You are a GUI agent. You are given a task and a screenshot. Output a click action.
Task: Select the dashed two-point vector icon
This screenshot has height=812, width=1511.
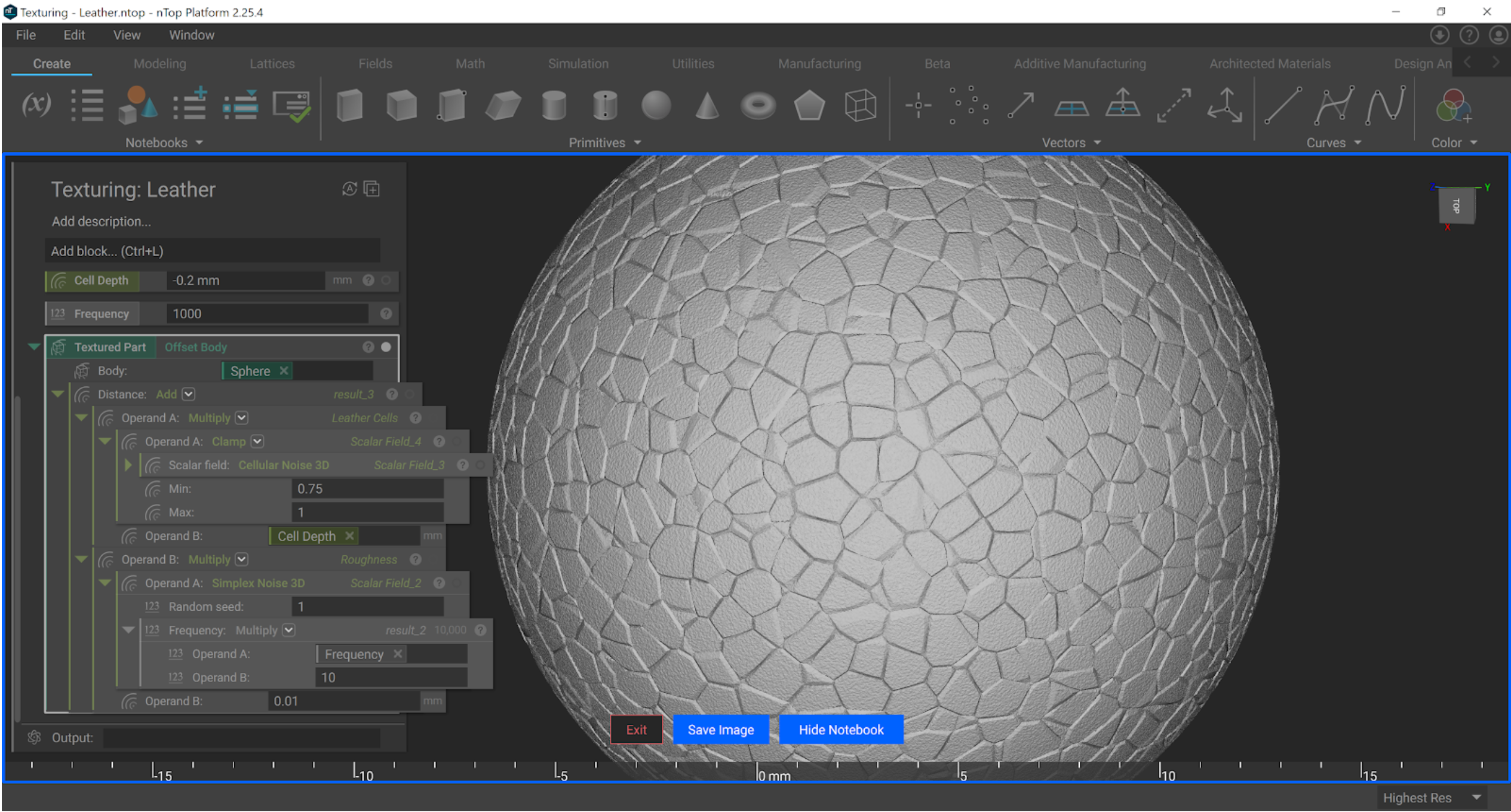point(1174,106)
